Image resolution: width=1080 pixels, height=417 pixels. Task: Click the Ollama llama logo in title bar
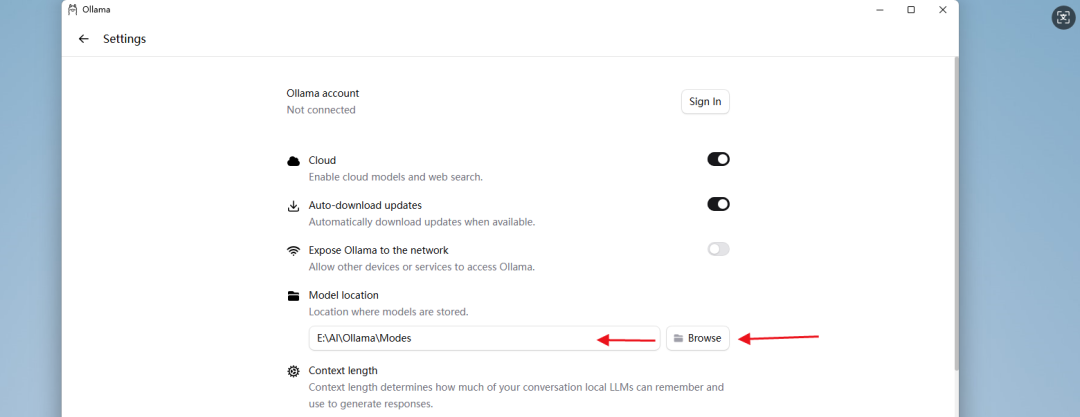click(72, 10)
